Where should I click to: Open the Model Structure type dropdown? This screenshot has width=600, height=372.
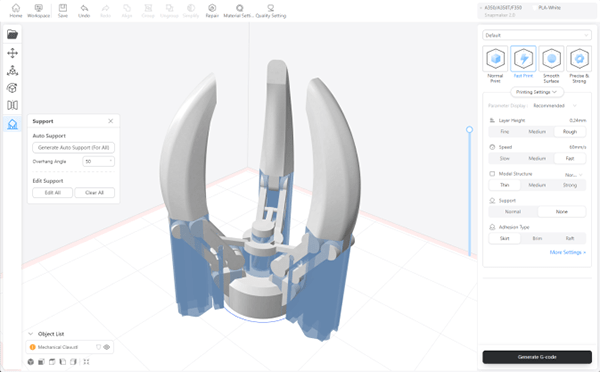573,175
